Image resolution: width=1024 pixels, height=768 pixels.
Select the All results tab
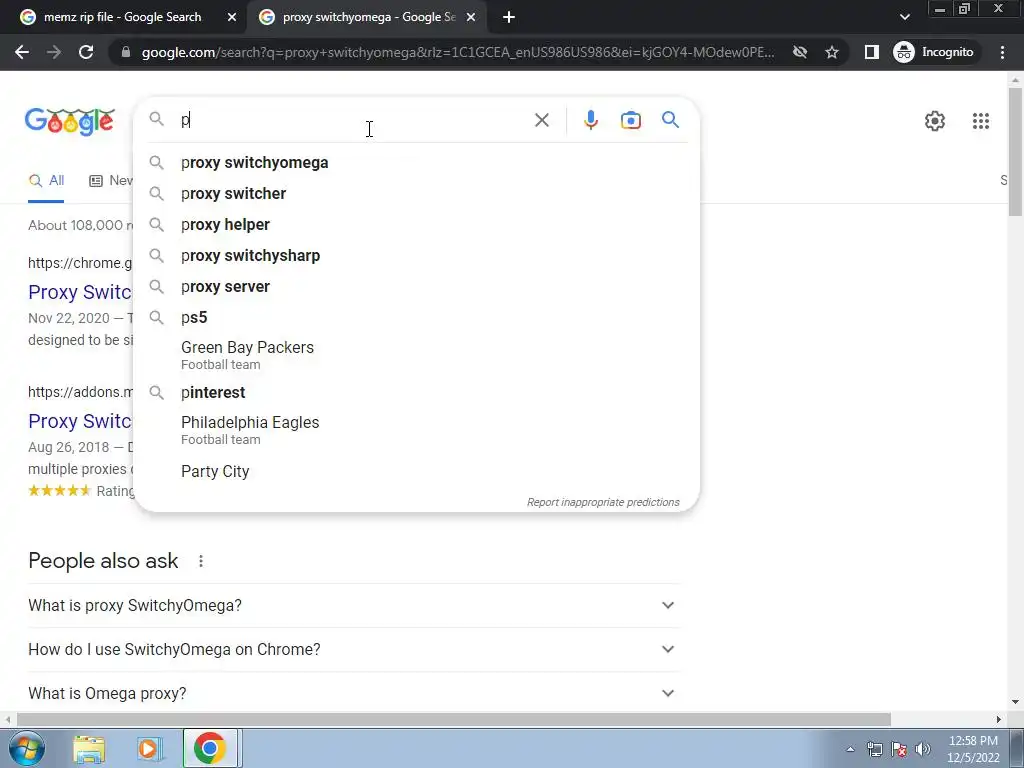point(46,181)
